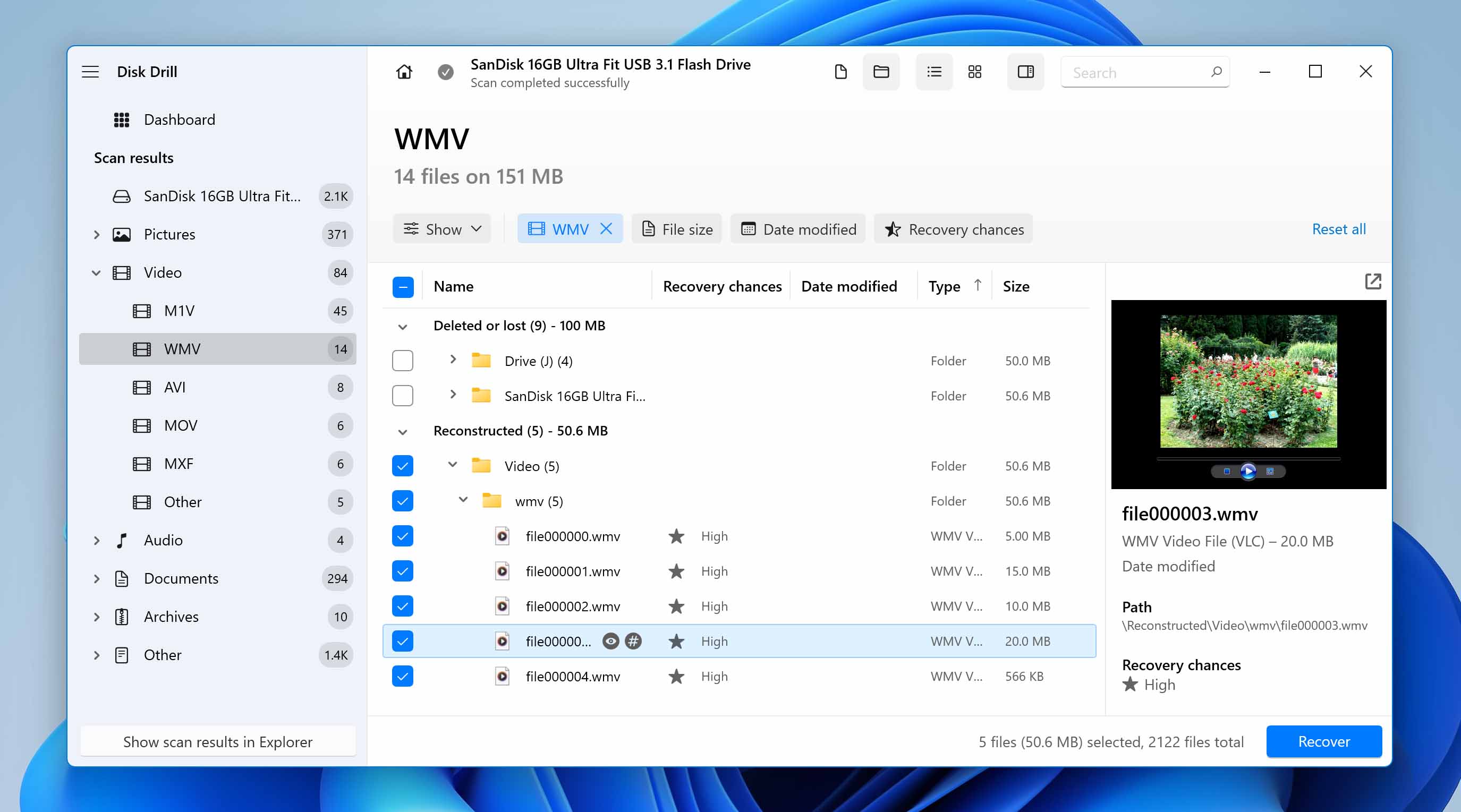1461x812 pixels.
Task: Sort by Name column header
Action: click(x=453, y=286)
